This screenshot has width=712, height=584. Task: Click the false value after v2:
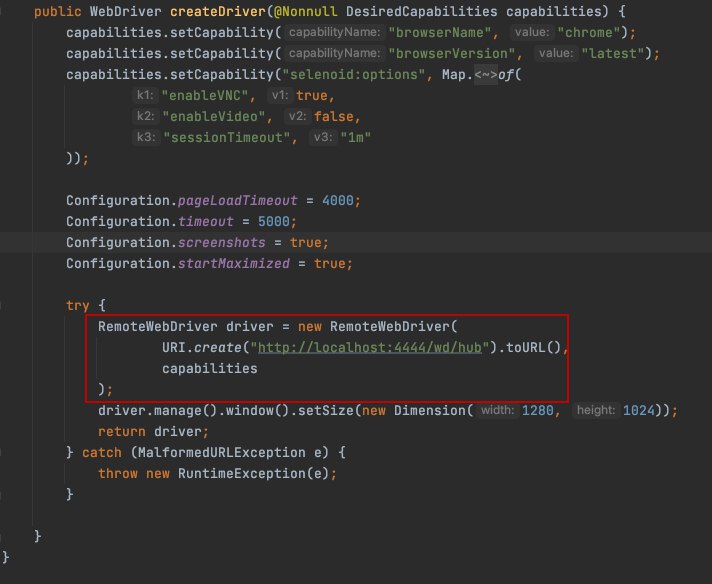pos(334,117)
